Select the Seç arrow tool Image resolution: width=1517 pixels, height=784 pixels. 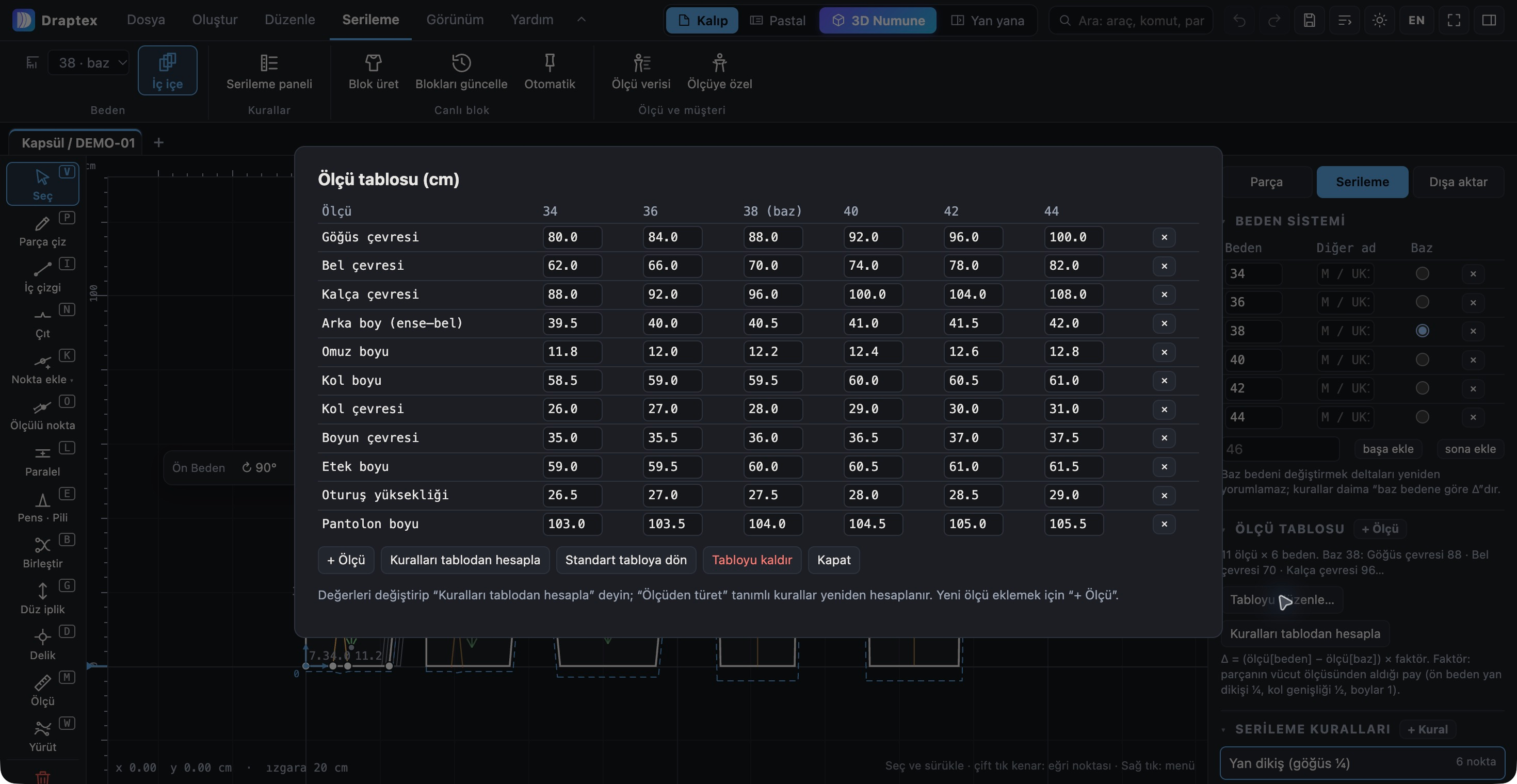(x=42, y=184)
